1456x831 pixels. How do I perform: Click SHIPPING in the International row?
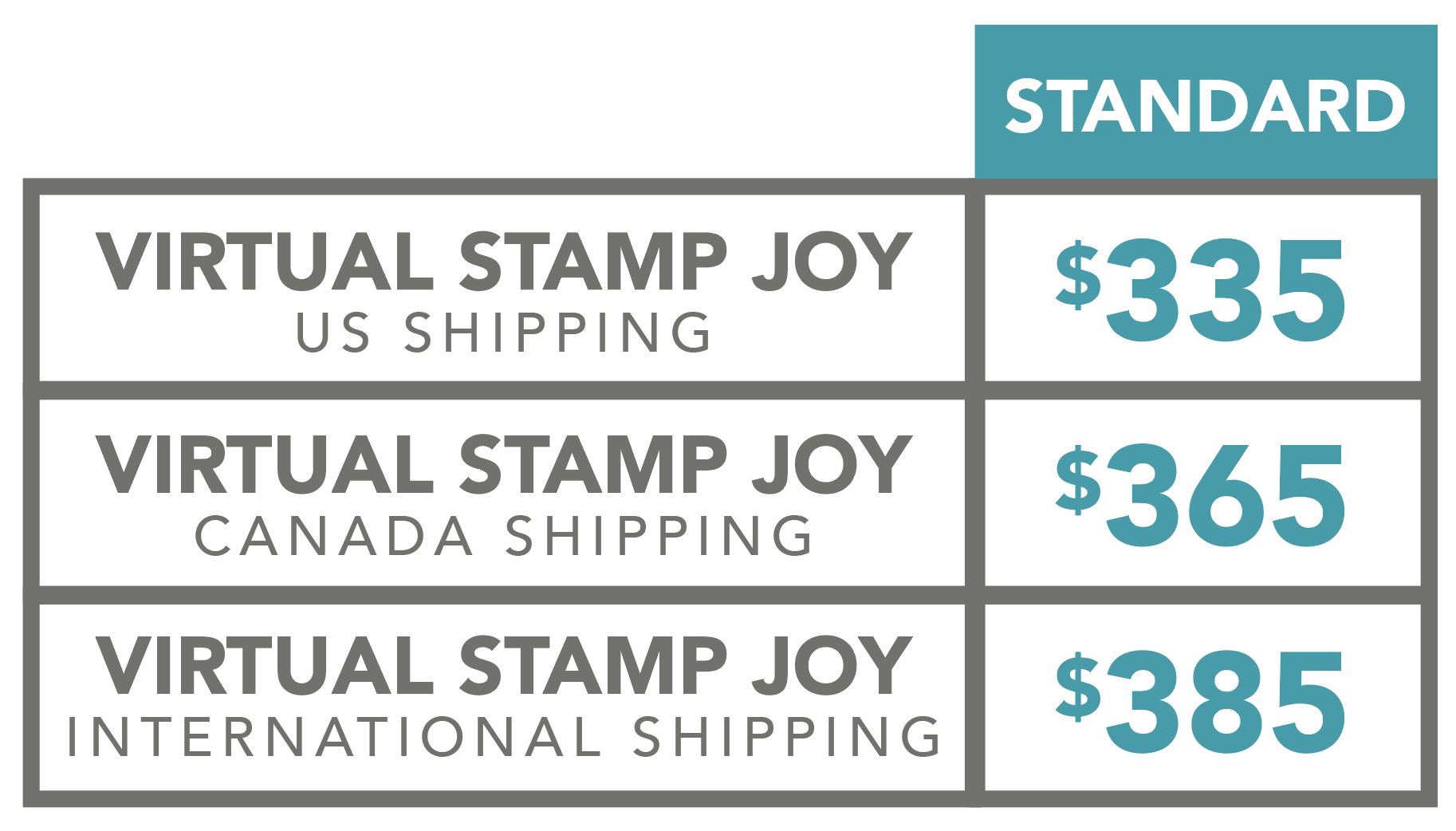787,736
